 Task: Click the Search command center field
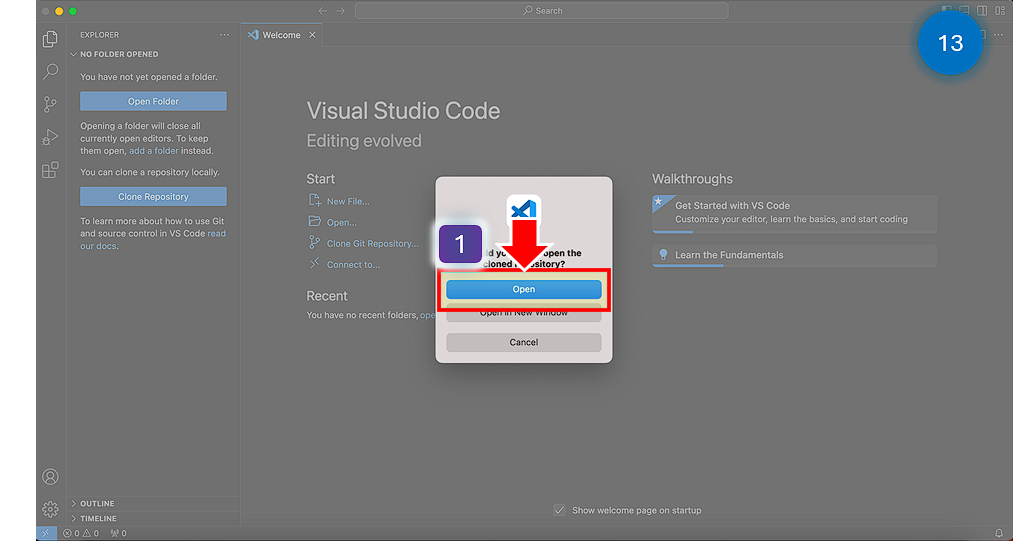coord(541,11)
